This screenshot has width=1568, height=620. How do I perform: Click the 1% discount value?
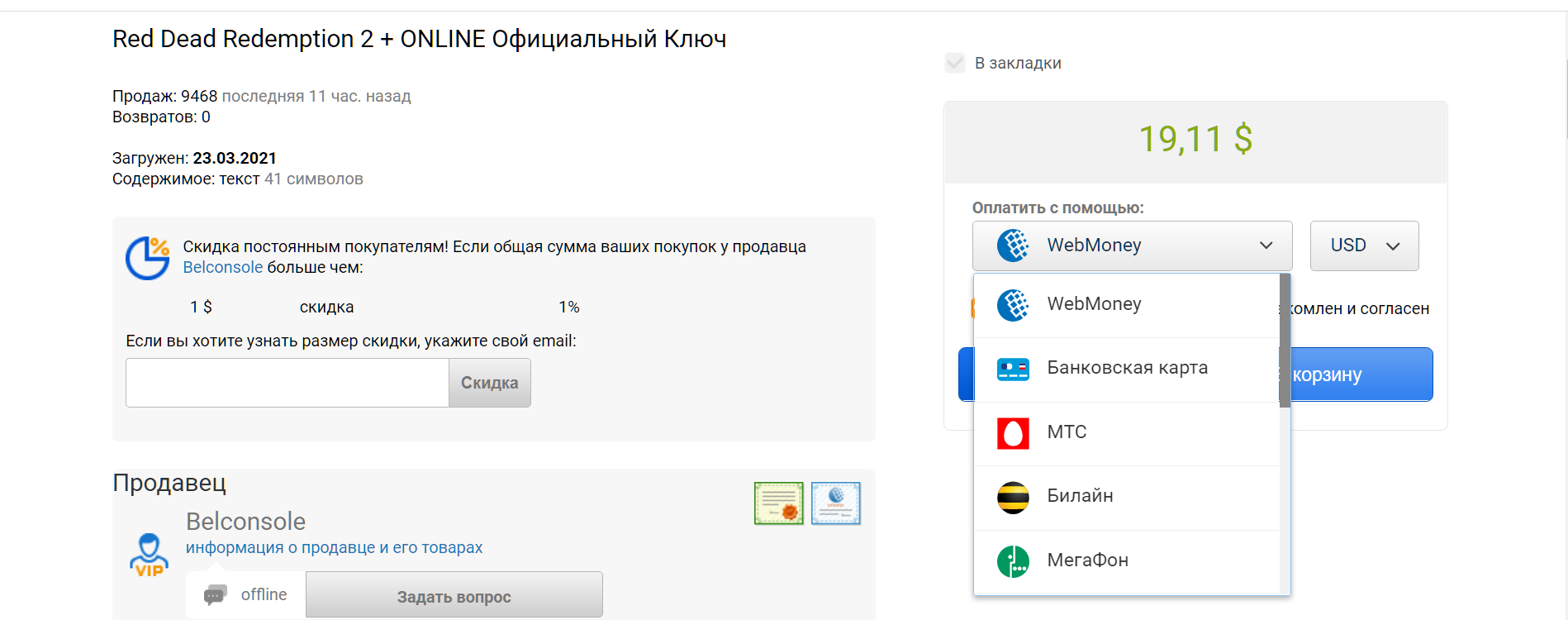point(569,307)
